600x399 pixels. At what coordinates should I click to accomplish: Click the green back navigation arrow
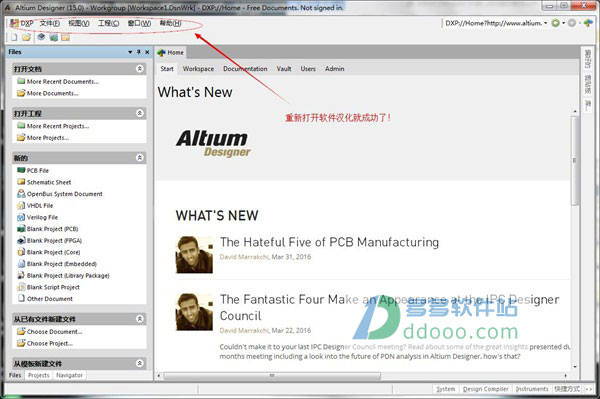point(555,23)
